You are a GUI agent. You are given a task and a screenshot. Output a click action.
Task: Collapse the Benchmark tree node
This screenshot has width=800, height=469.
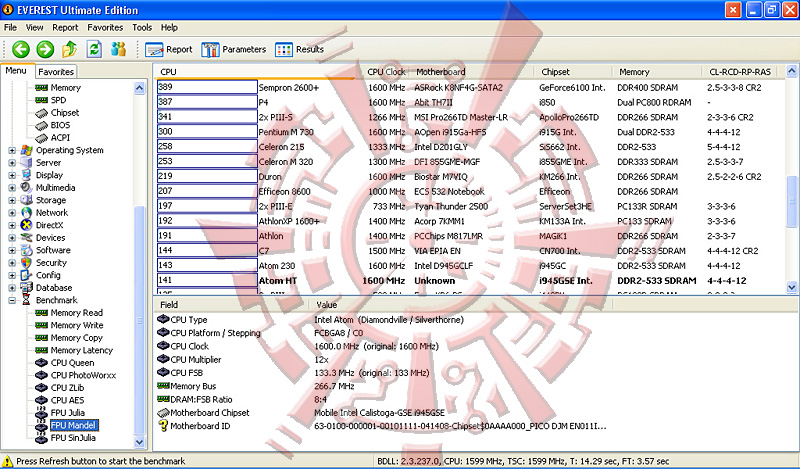point(12,301)
